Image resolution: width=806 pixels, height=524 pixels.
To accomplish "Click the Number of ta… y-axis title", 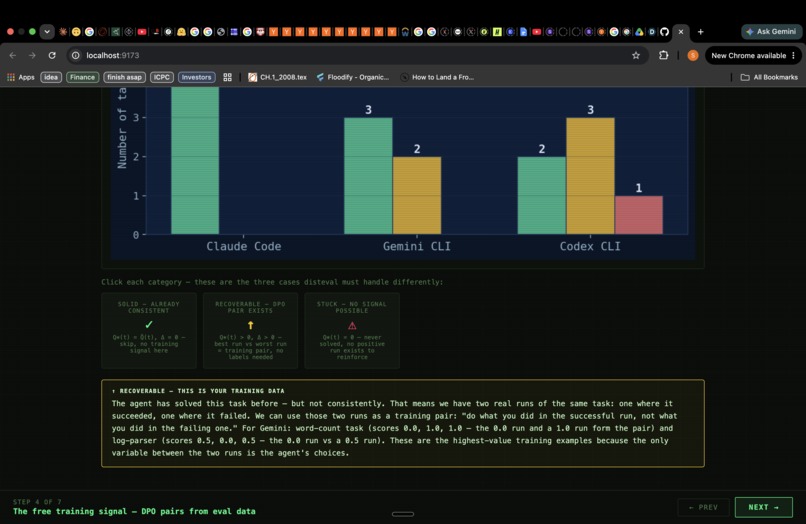I will click(x=122, y=128).
